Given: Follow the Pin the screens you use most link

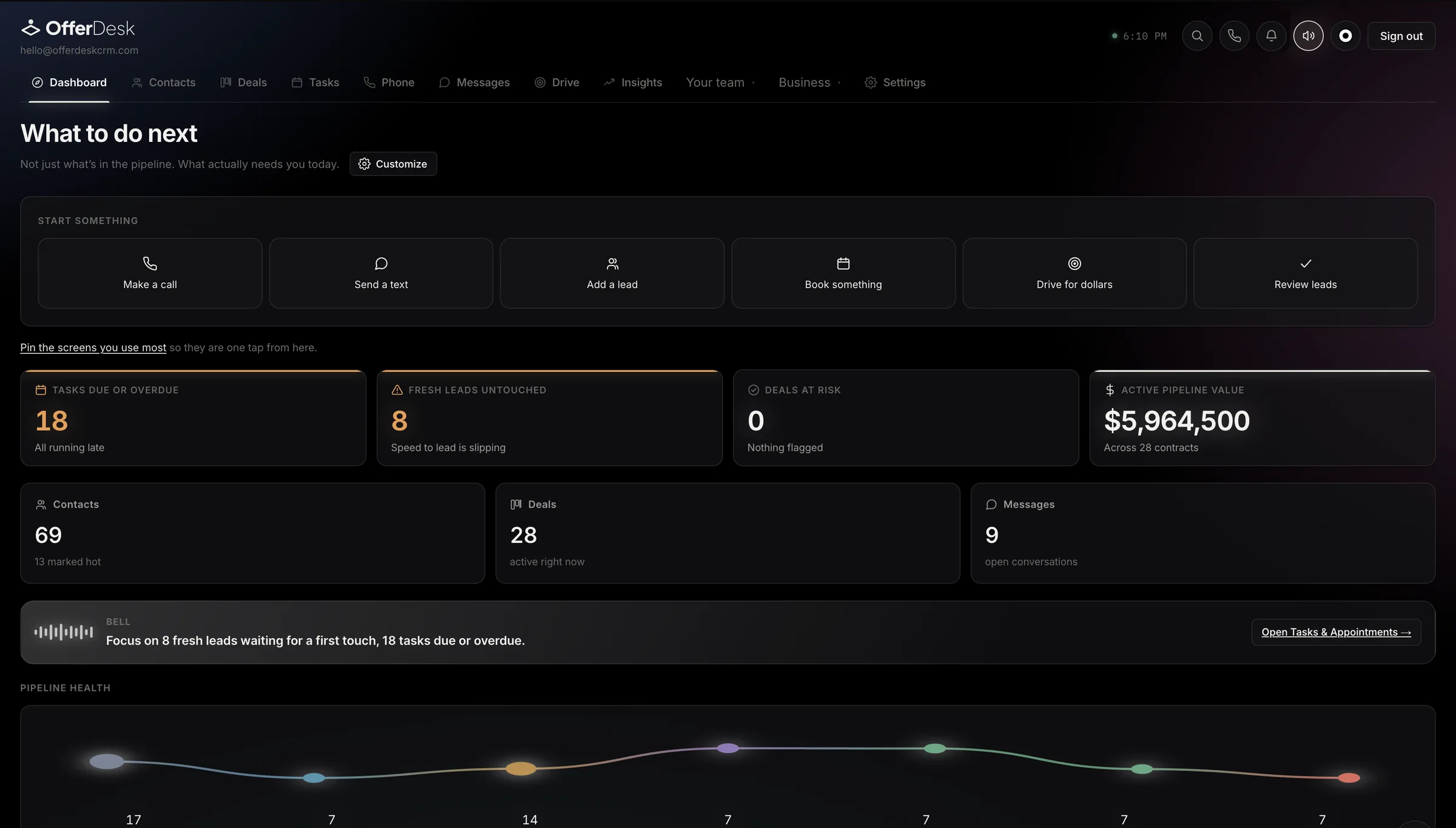Looking at the screenshot, I should coord(93,348).
